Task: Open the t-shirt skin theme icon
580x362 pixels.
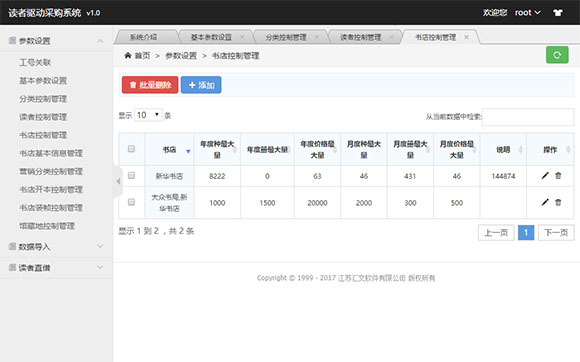Action: (x=558, y=13)
